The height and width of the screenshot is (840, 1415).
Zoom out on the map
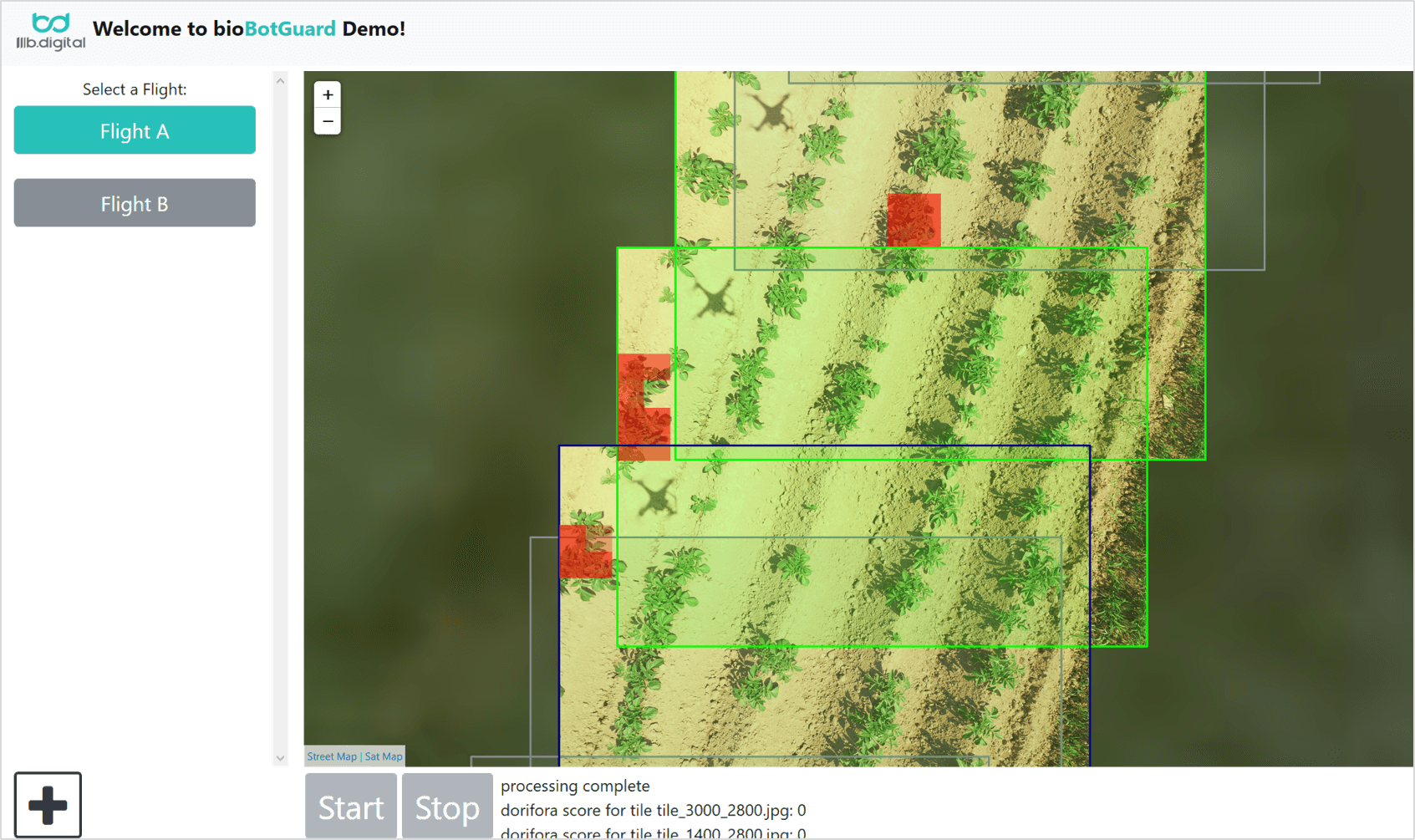coord(328,122)
